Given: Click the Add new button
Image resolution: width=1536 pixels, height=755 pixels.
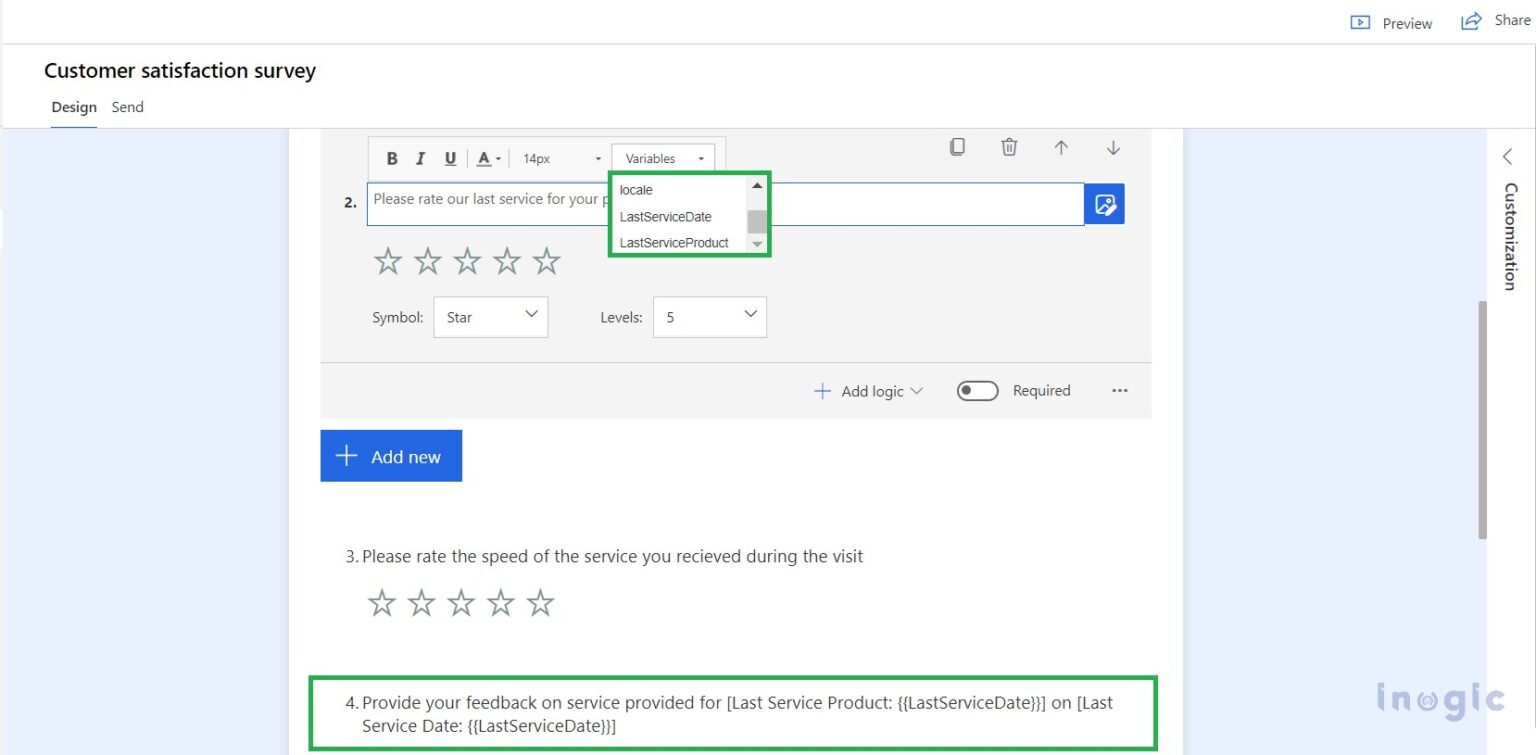Looking at the screenshot, I should tap(391, 456).
